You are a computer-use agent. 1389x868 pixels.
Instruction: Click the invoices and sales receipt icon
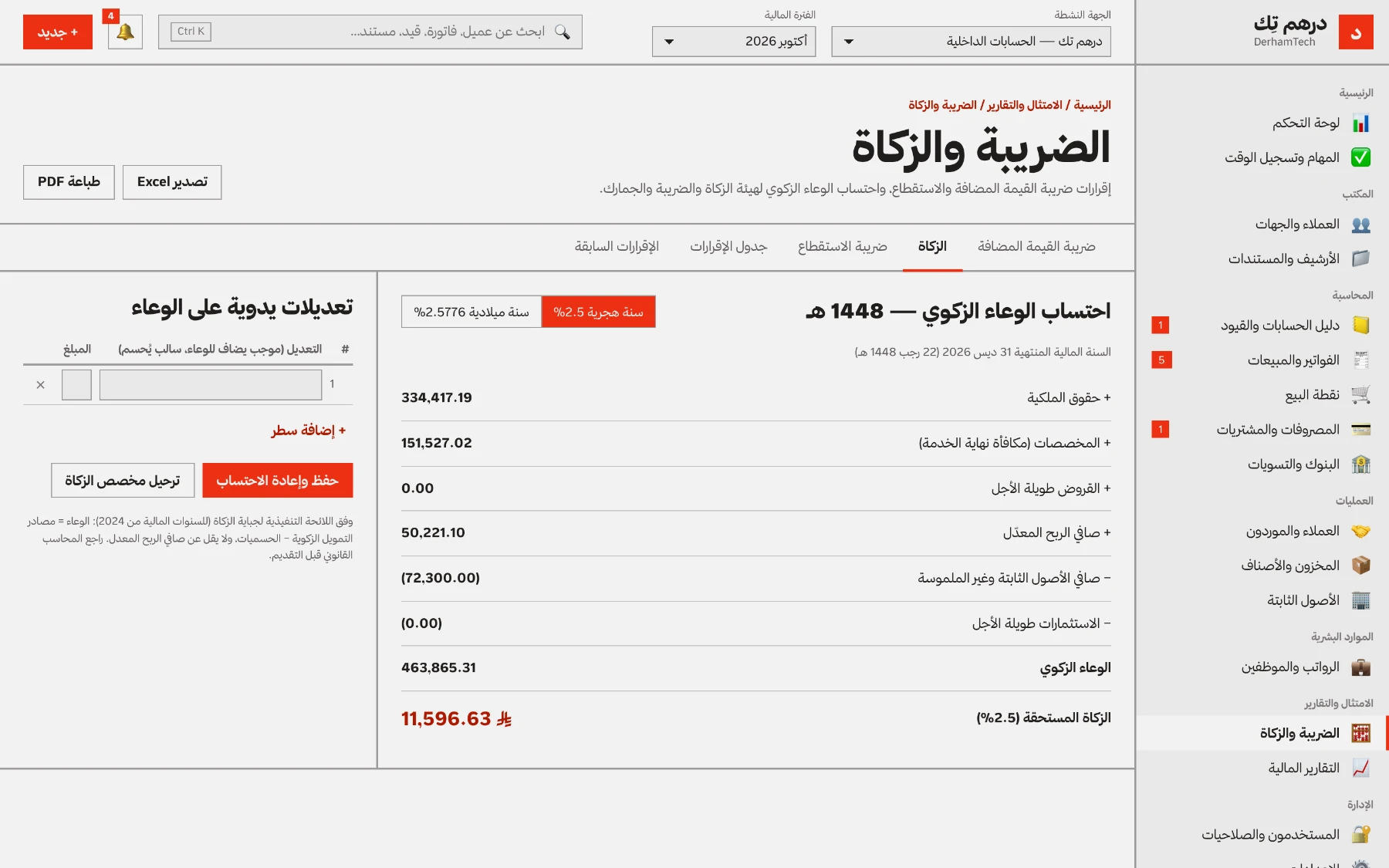click(x=1360, y=360)
